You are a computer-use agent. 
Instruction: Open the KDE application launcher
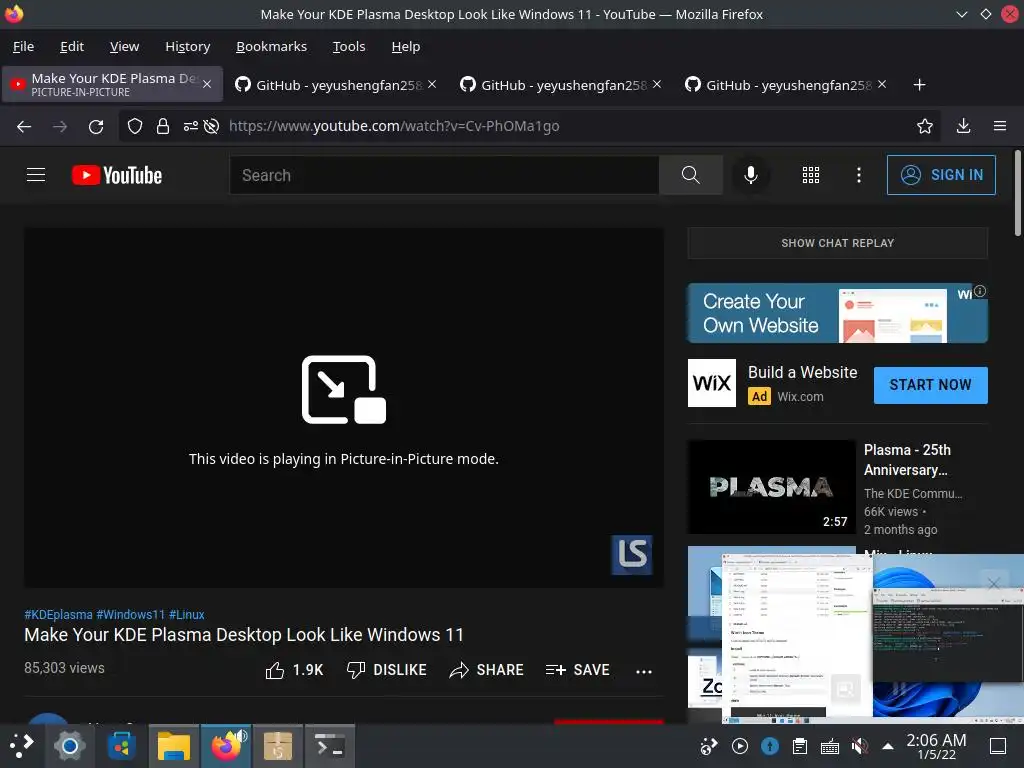[x=20, y=745]
